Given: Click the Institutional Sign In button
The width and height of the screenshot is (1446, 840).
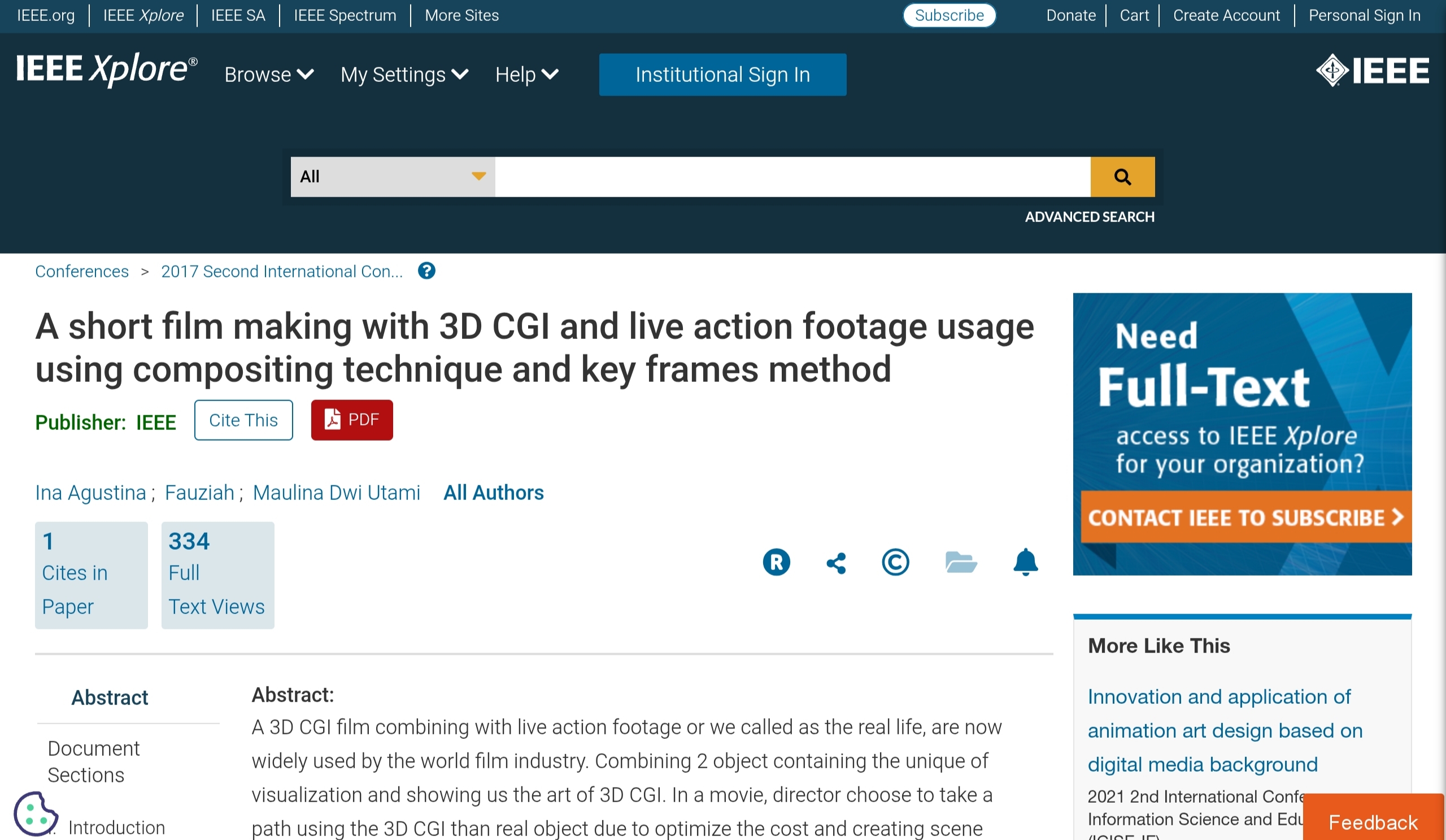Looking at the screenshot, I should (x=722, y=75).
